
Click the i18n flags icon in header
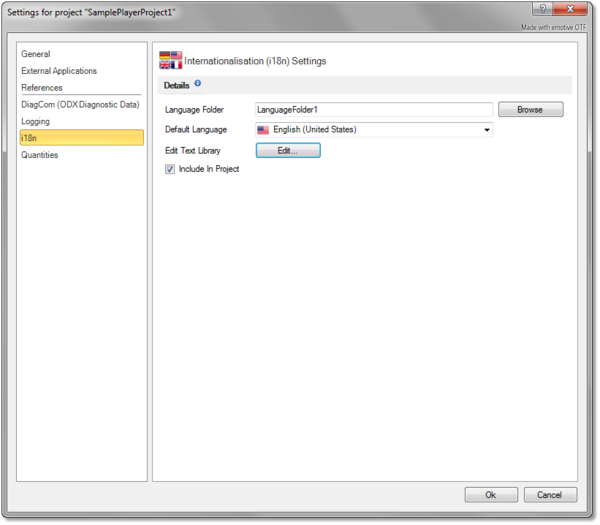tap(171, 61)
